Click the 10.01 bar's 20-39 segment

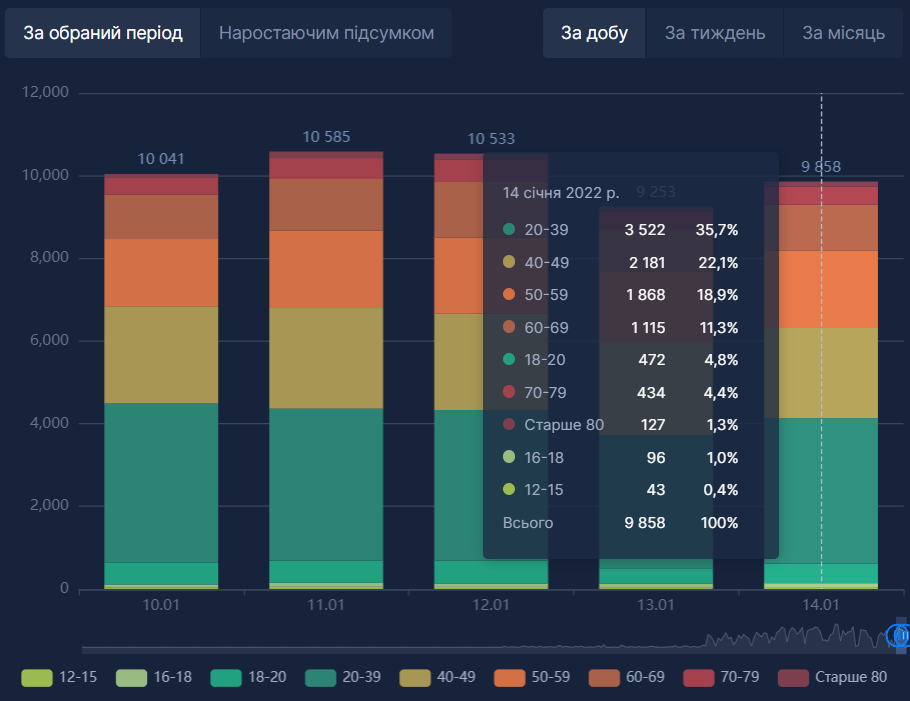pos(161,482)
